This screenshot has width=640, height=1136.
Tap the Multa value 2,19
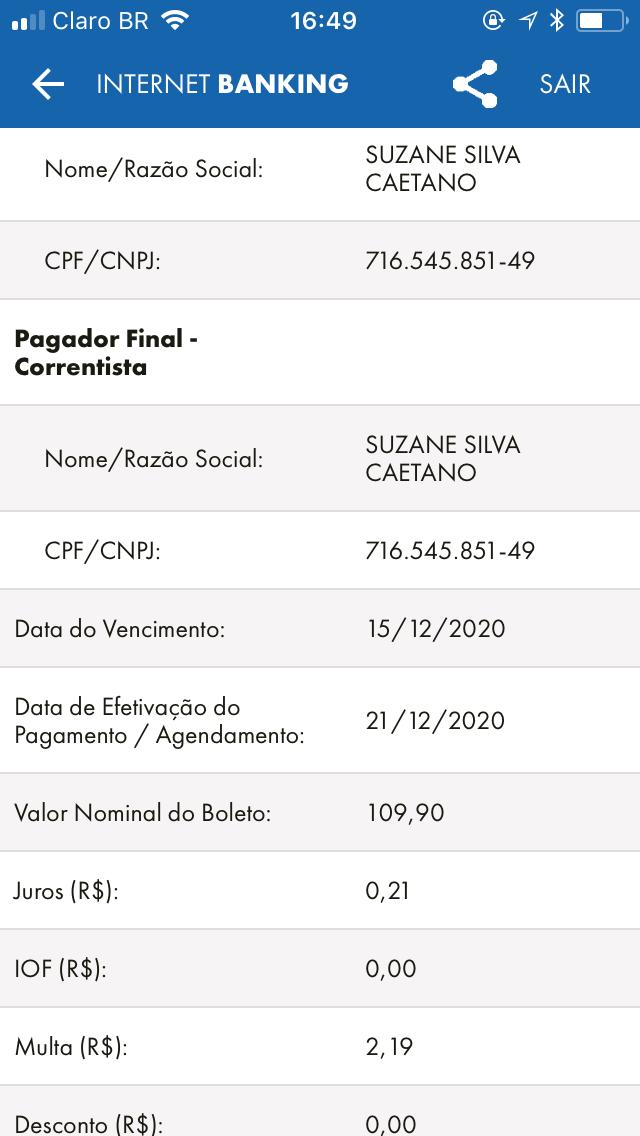click(x=388, y=1046)
